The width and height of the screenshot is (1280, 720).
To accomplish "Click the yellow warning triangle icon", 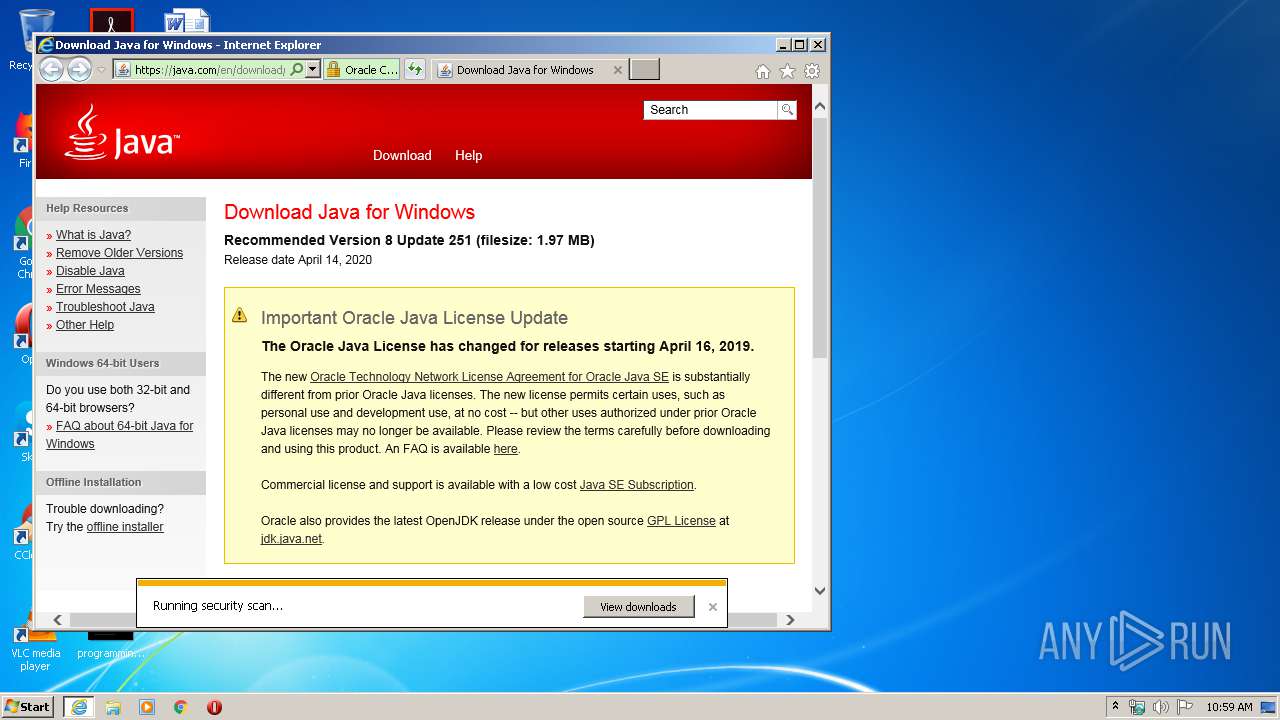I will 240,315.
